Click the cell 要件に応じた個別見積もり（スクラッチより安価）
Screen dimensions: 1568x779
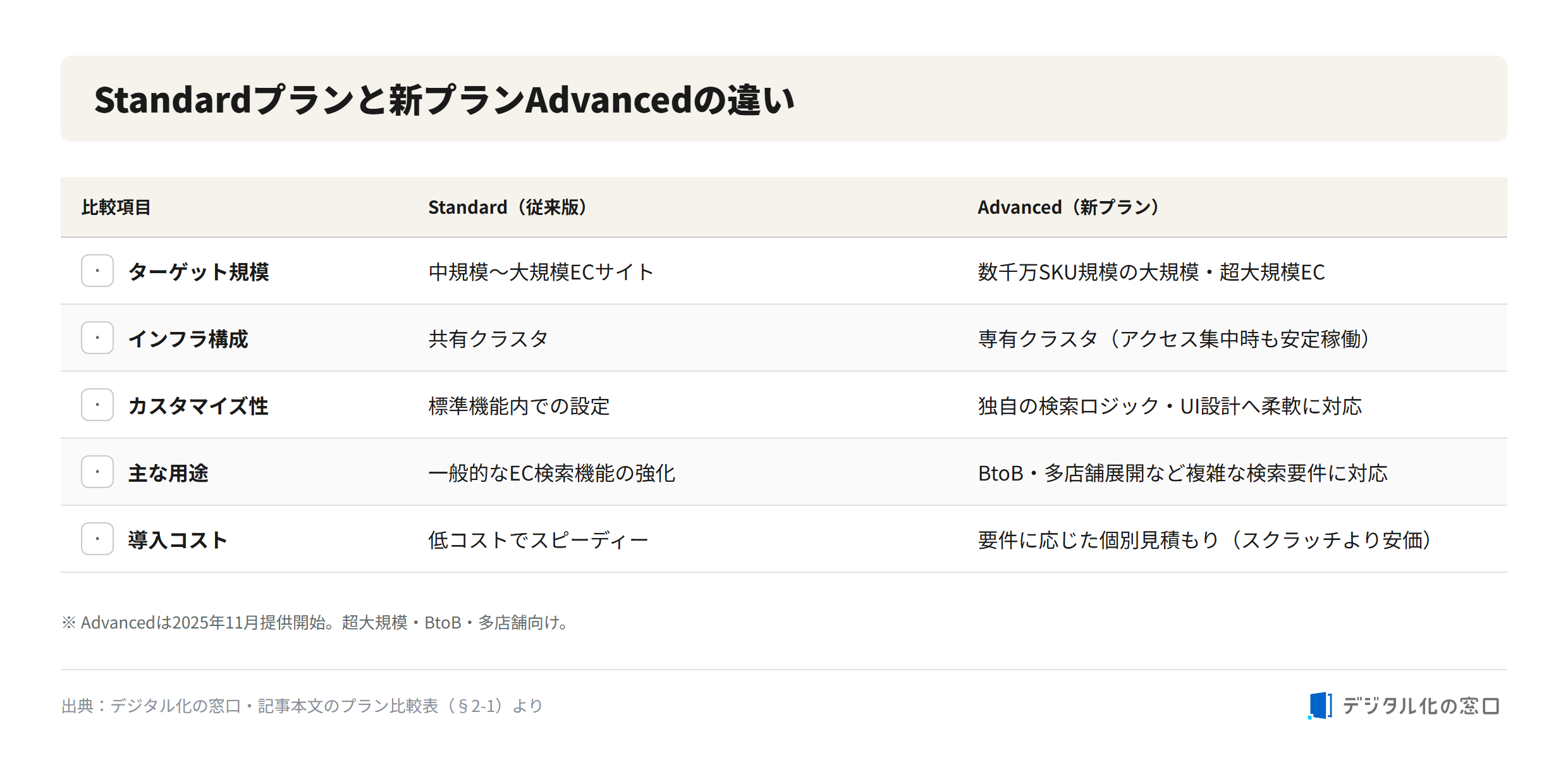[1204, 540]
